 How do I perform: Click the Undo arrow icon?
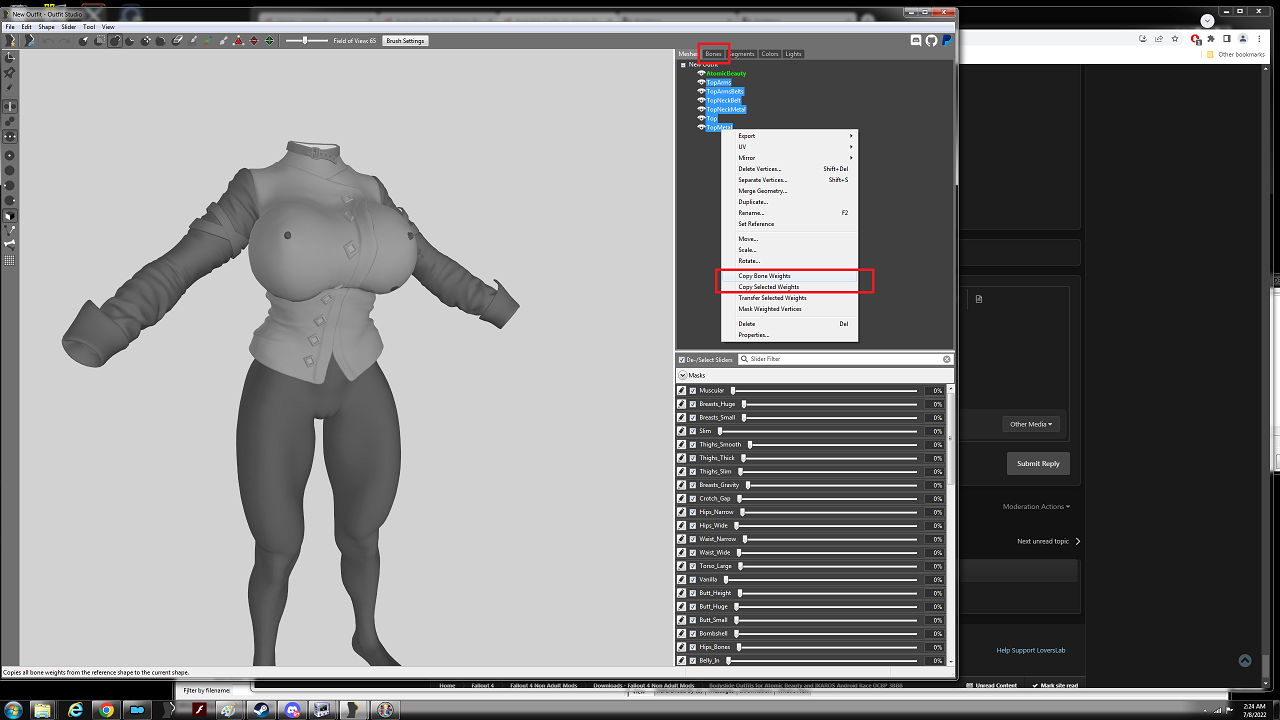pos(48,40)
